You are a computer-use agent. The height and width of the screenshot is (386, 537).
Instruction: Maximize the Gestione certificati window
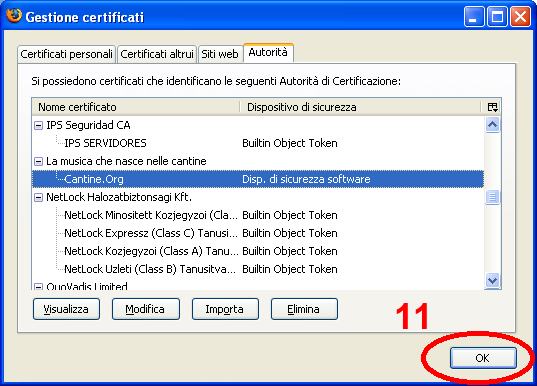(x=497, y=16)
